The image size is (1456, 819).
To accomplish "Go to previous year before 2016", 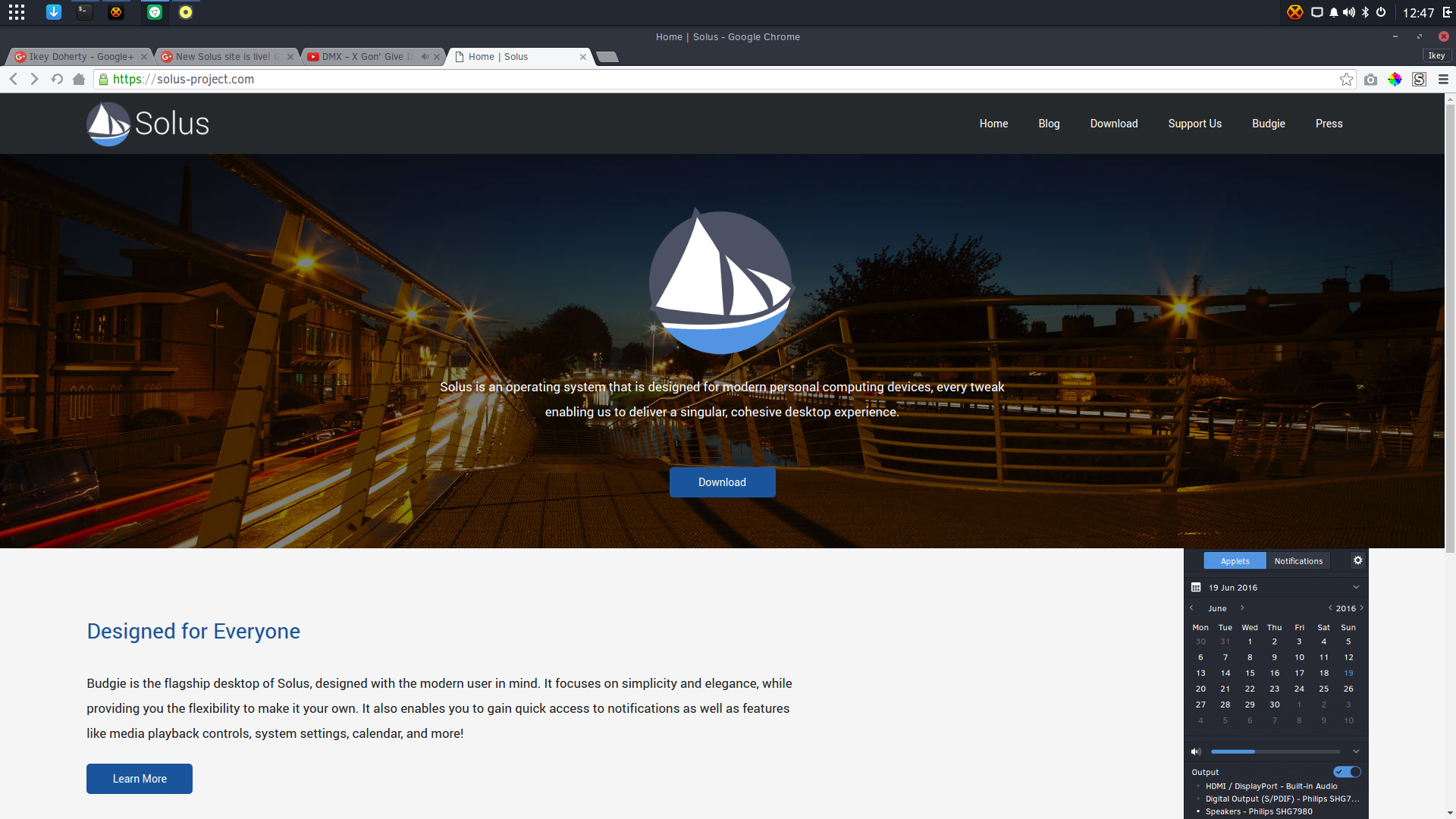I will pos(1330,608).
